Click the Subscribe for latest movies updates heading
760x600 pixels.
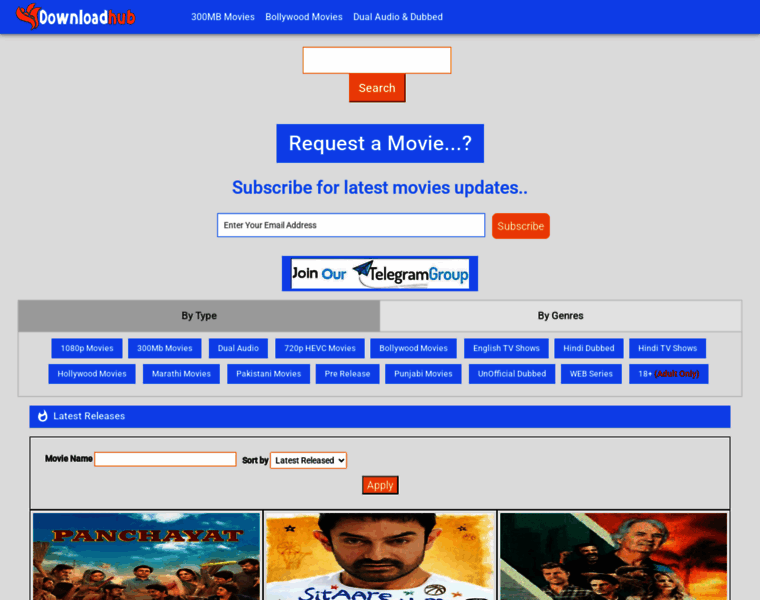pyautogui.click(x=380, y=188)
